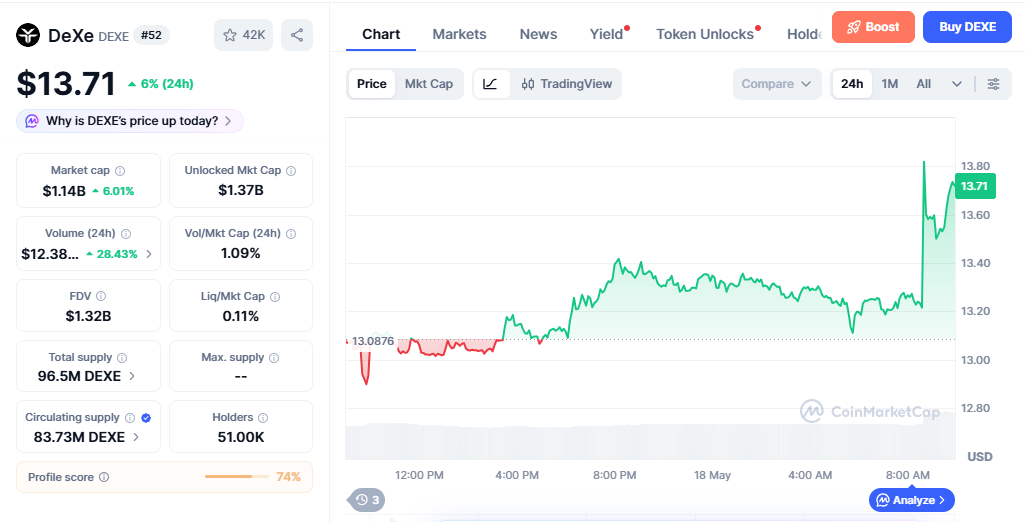Click the DeXe logo icon

click(x=28, y=35)
